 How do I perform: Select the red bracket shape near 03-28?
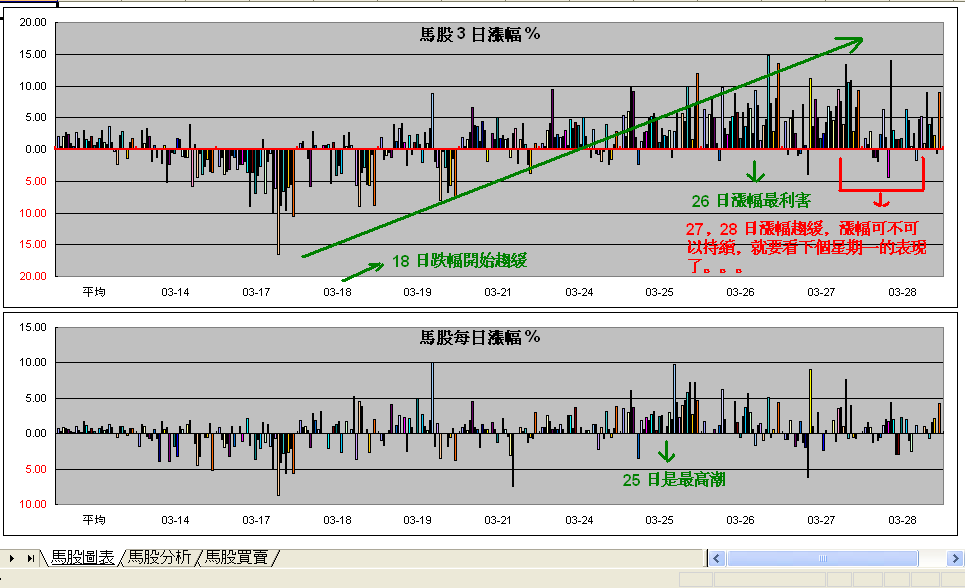[881, 188]
